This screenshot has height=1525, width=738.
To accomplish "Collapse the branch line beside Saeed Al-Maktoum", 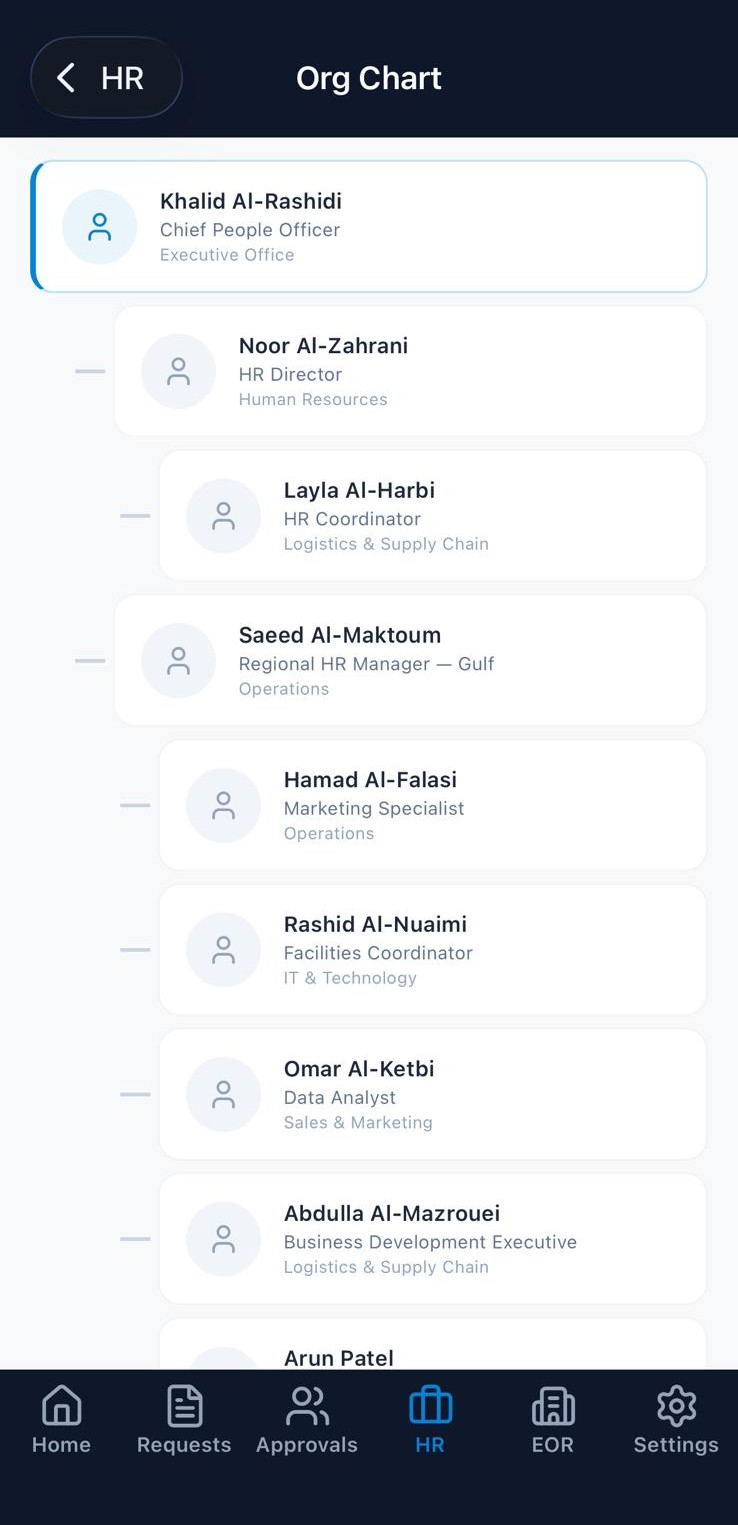I will point(90,661).
